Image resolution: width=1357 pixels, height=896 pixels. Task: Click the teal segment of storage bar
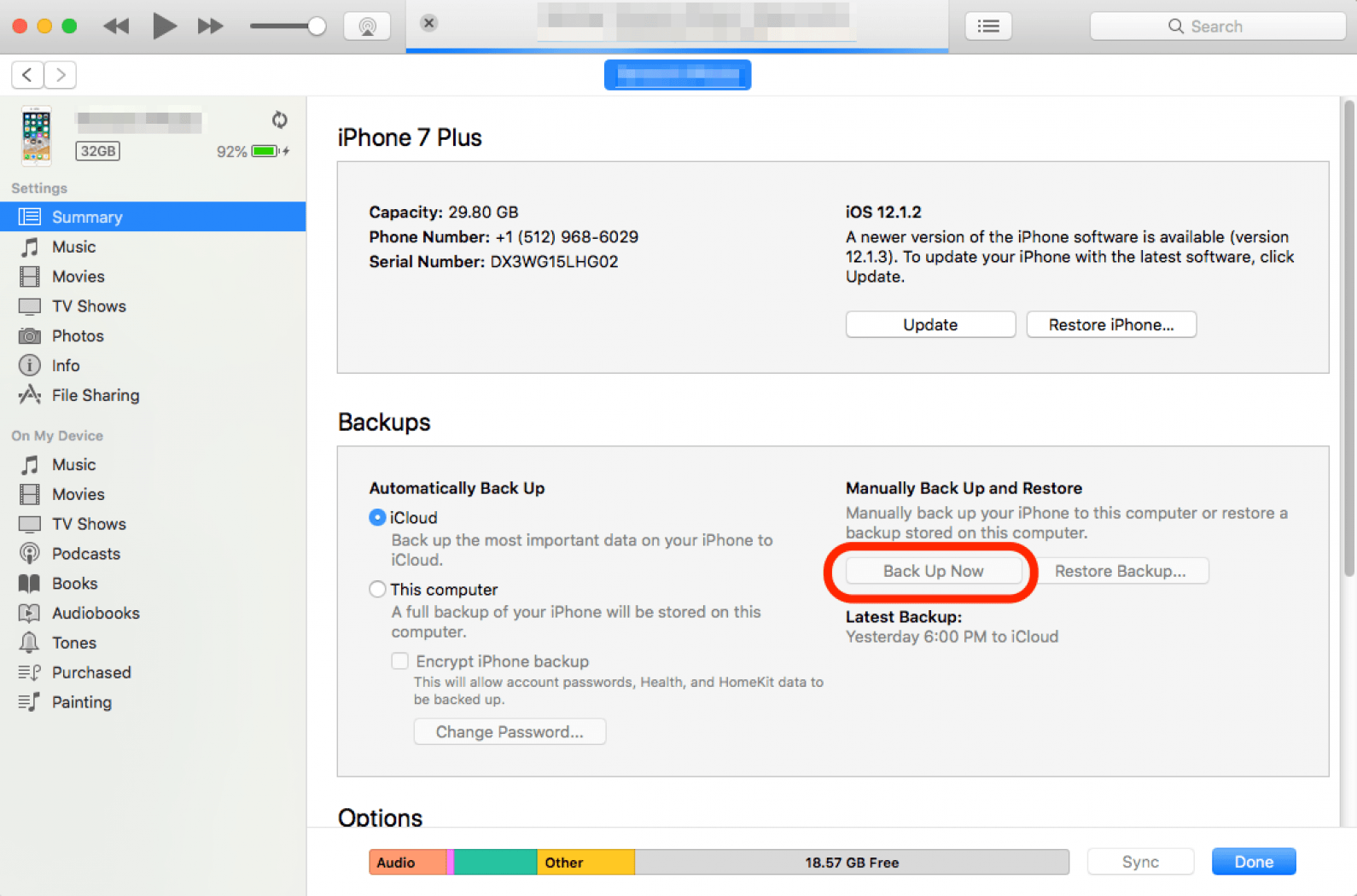[x=495, y=862]
